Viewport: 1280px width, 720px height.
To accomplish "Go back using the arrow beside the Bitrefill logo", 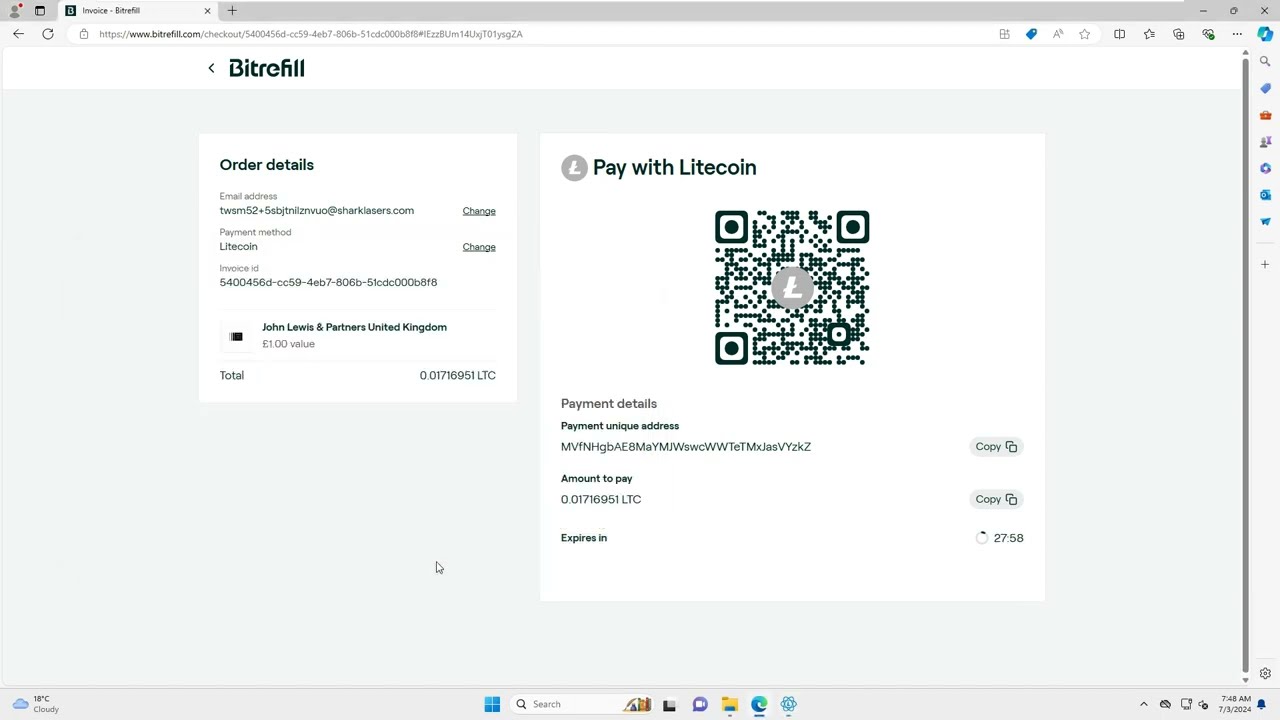I will click(x=211, y=68).
